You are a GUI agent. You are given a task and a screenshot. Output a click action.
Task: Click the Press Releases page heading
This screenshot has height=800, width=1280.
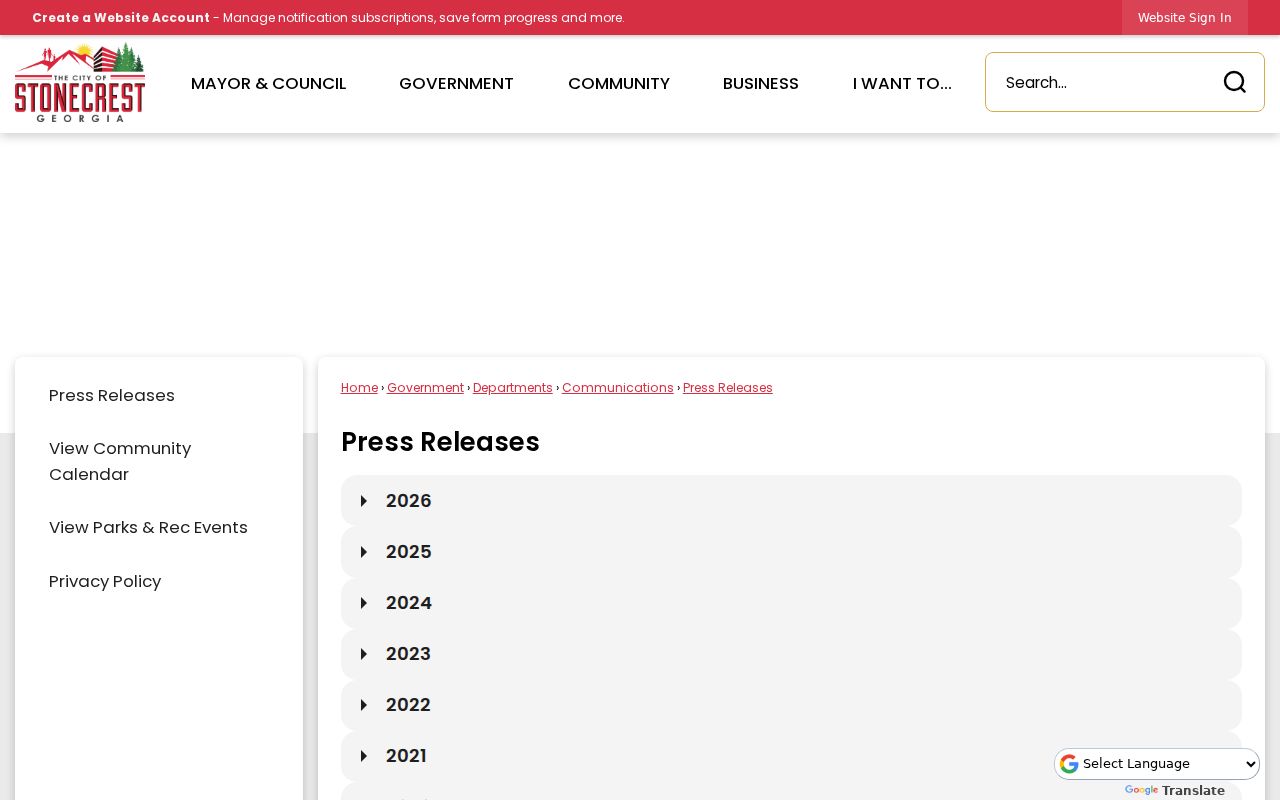tap(440, 442)
